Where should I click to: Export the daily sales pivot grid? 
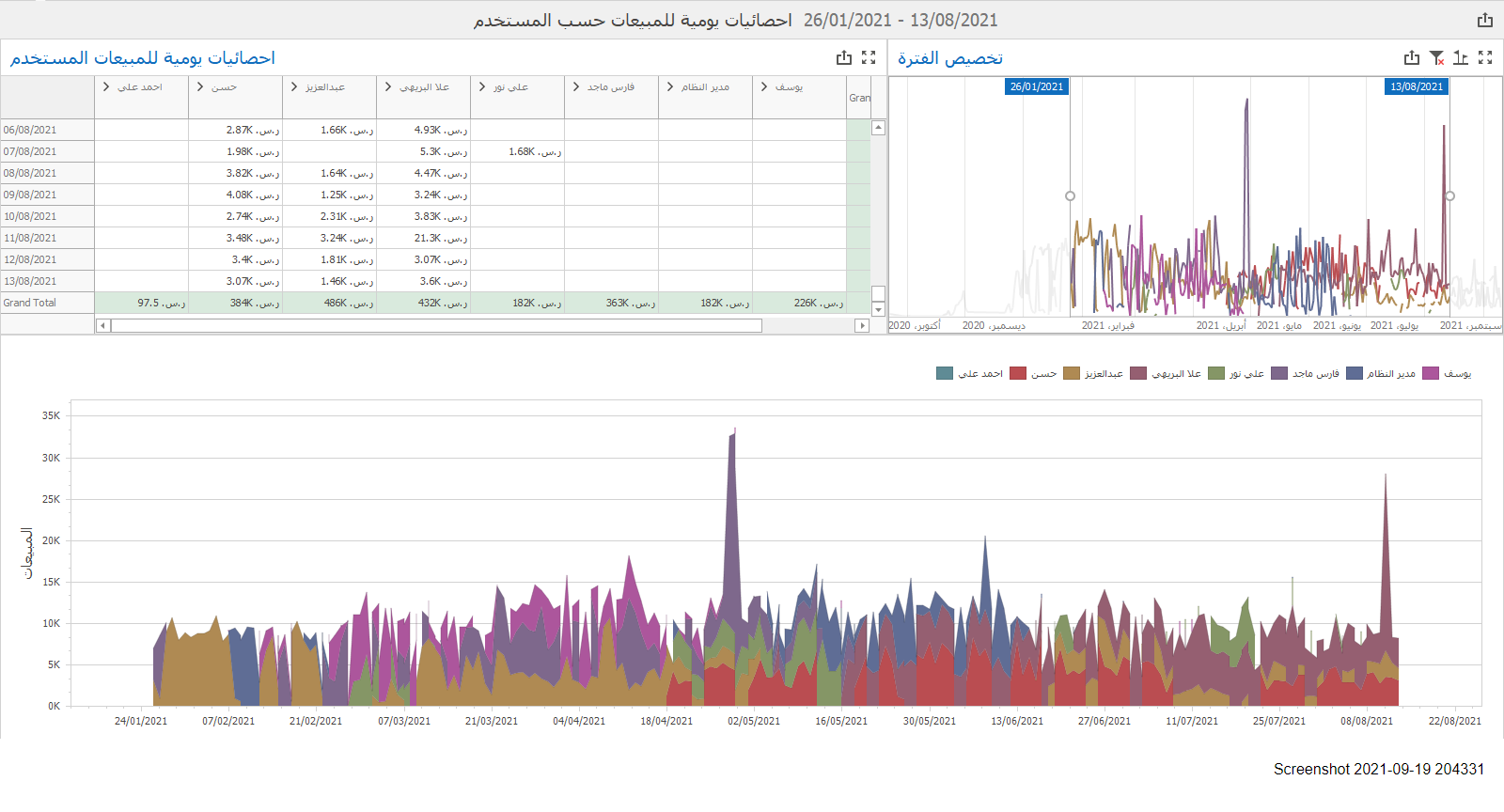(844, 58)
